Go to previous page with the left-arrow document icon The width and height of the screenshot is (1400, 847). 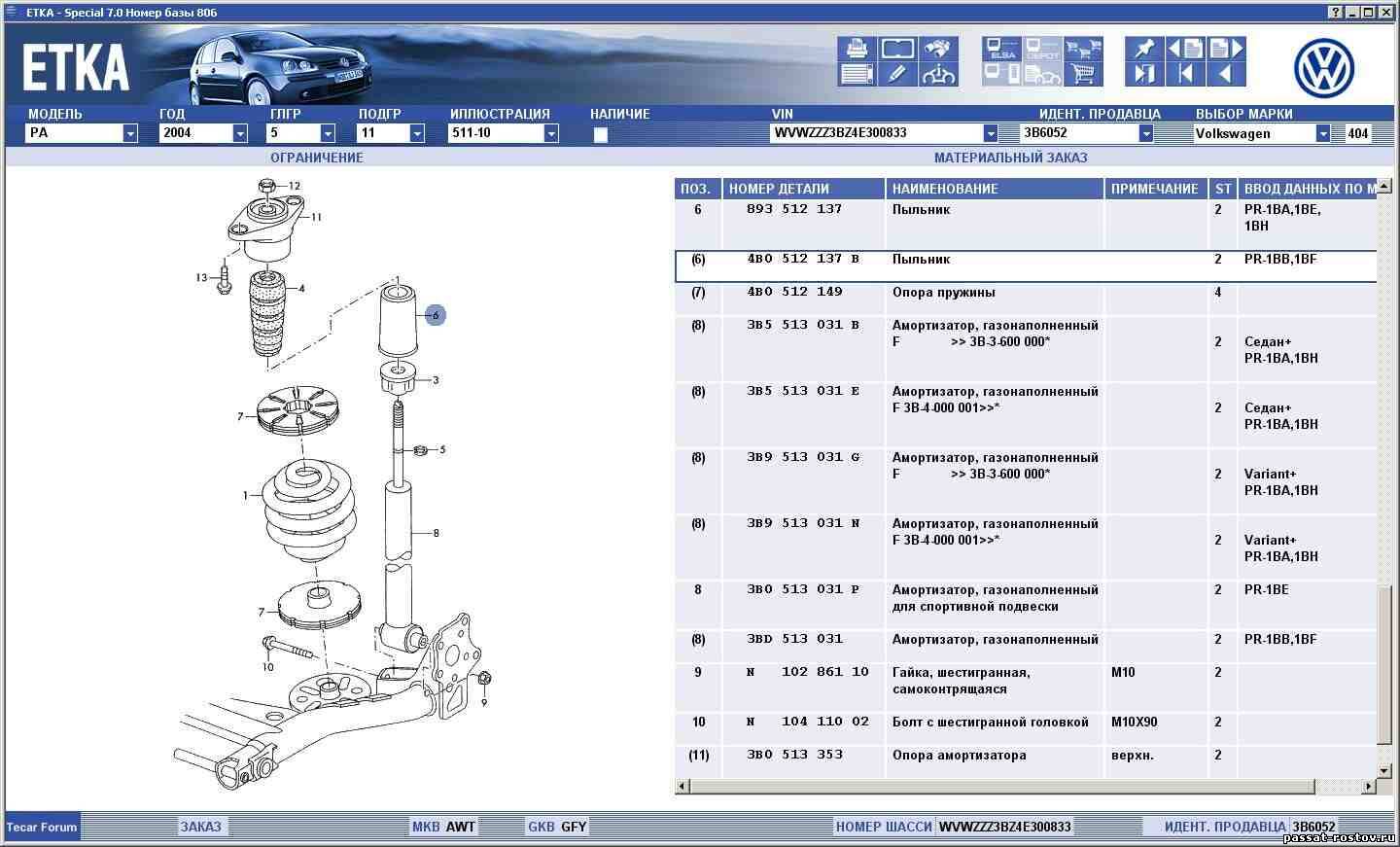click(x=1185, y=49)
